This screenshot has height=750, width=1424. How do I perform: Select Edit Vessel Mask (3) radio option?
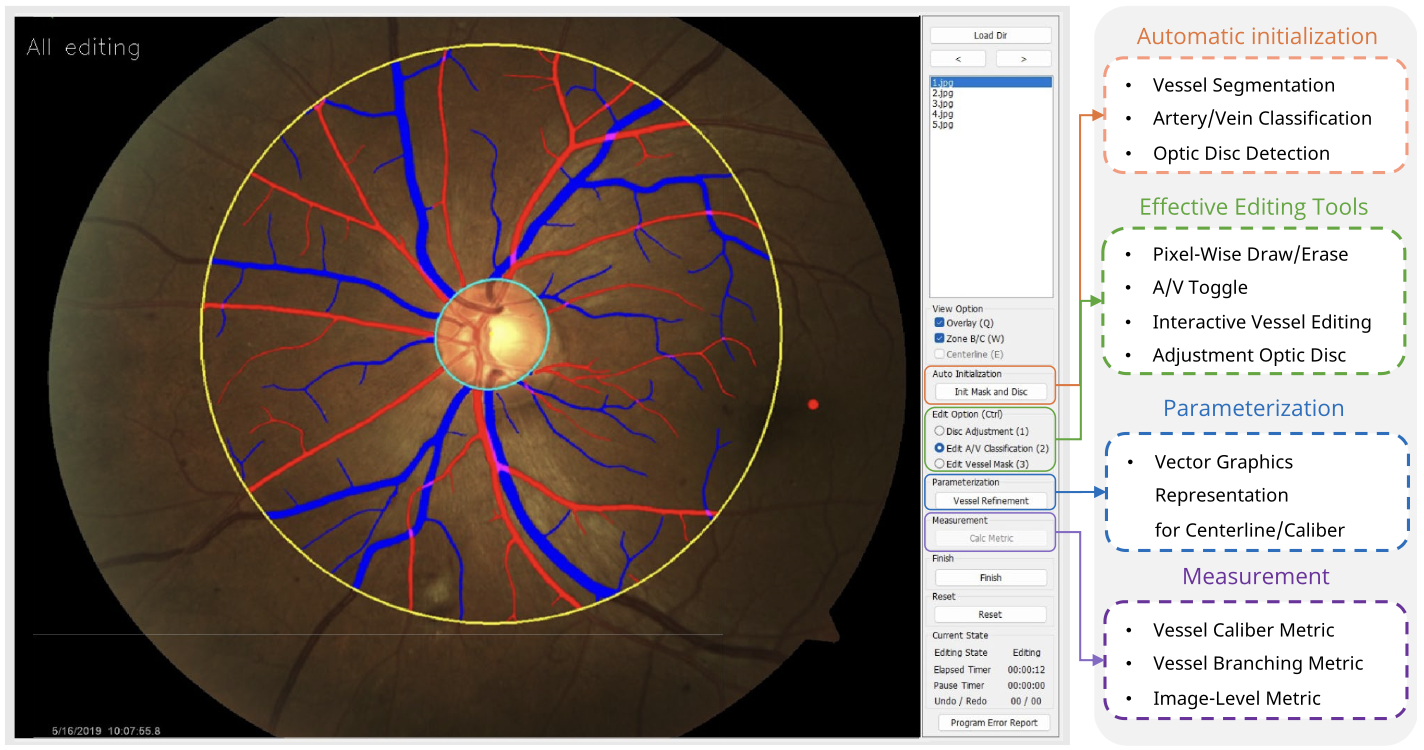pyautogui.click(x=939, y=464)
